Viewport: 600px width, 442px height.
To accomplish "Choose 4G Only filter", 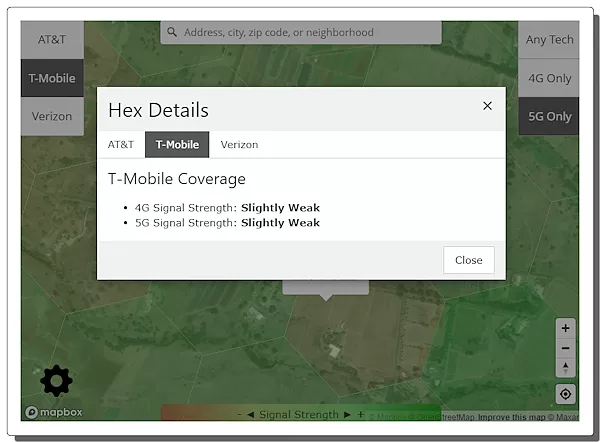I will [549, 78].
